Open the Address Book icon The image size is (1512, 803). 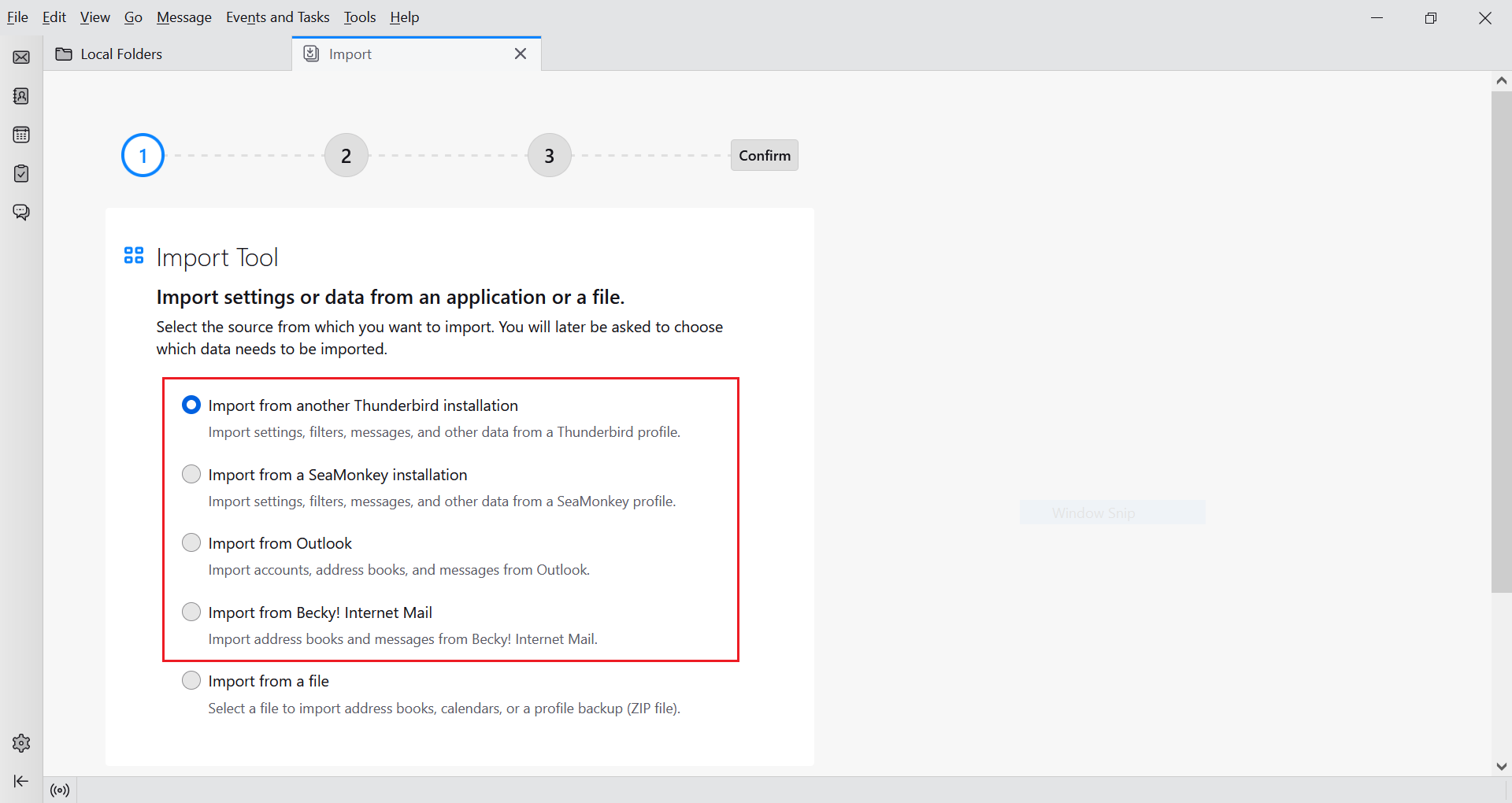tap(21, 96)
